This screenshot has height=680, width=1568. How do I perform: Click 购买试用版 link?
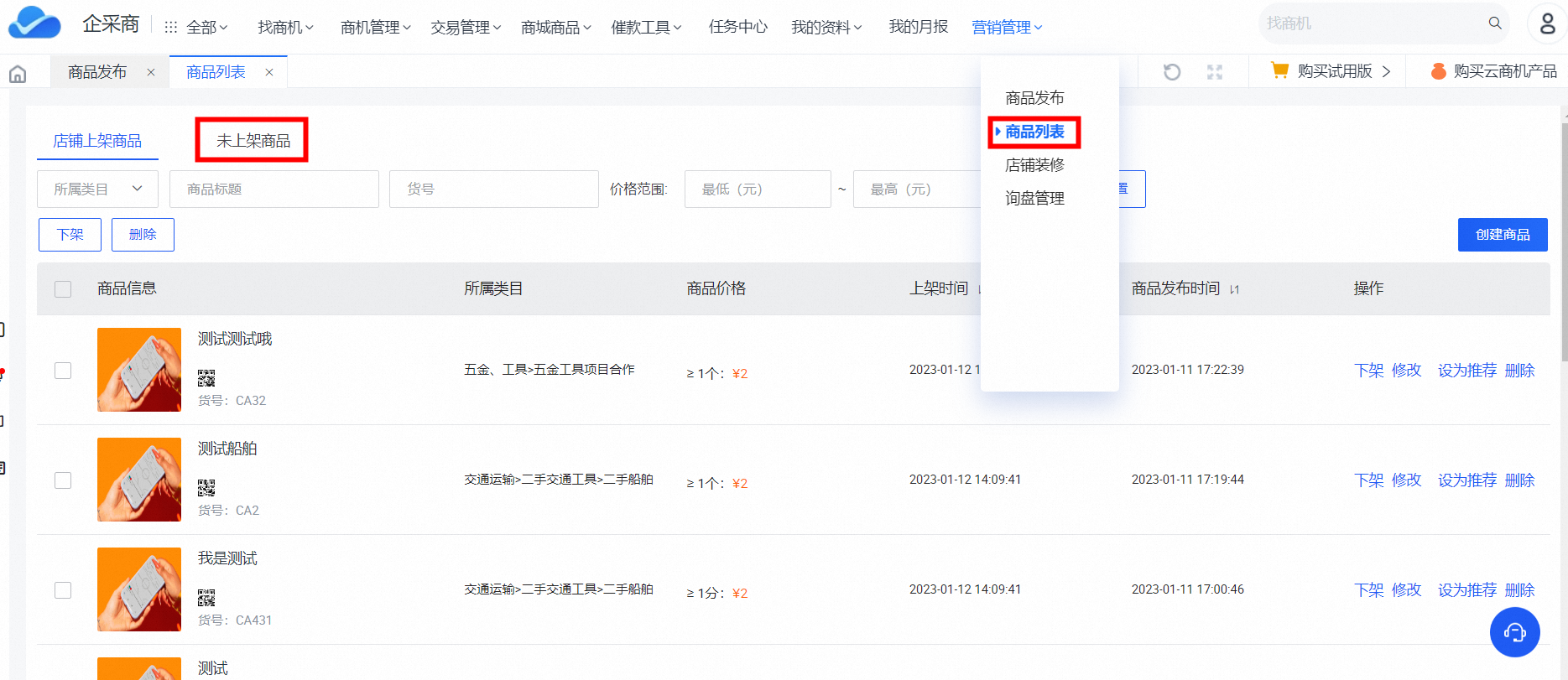click(1334, 71)
